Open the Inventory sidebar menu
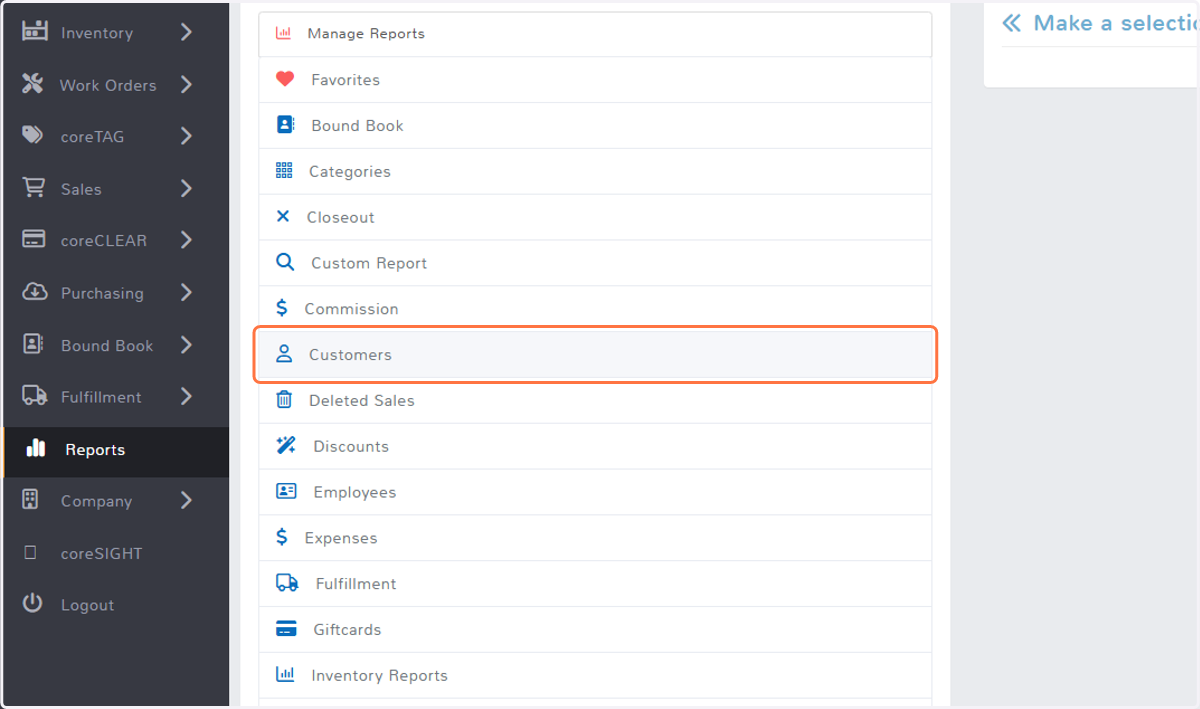The height and width of the screenshot is (709, 1200). 115,32
